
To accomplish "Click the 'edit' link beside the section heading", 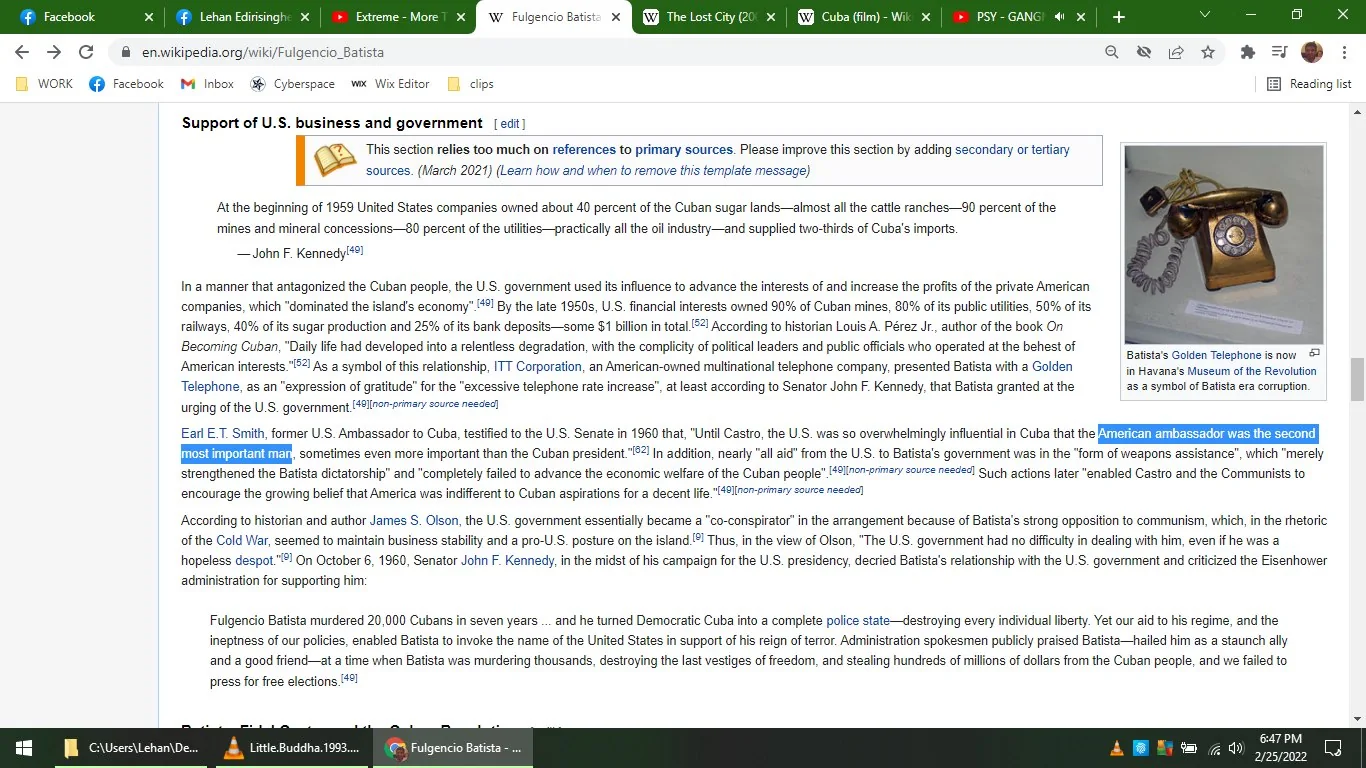I will (510, 124).
